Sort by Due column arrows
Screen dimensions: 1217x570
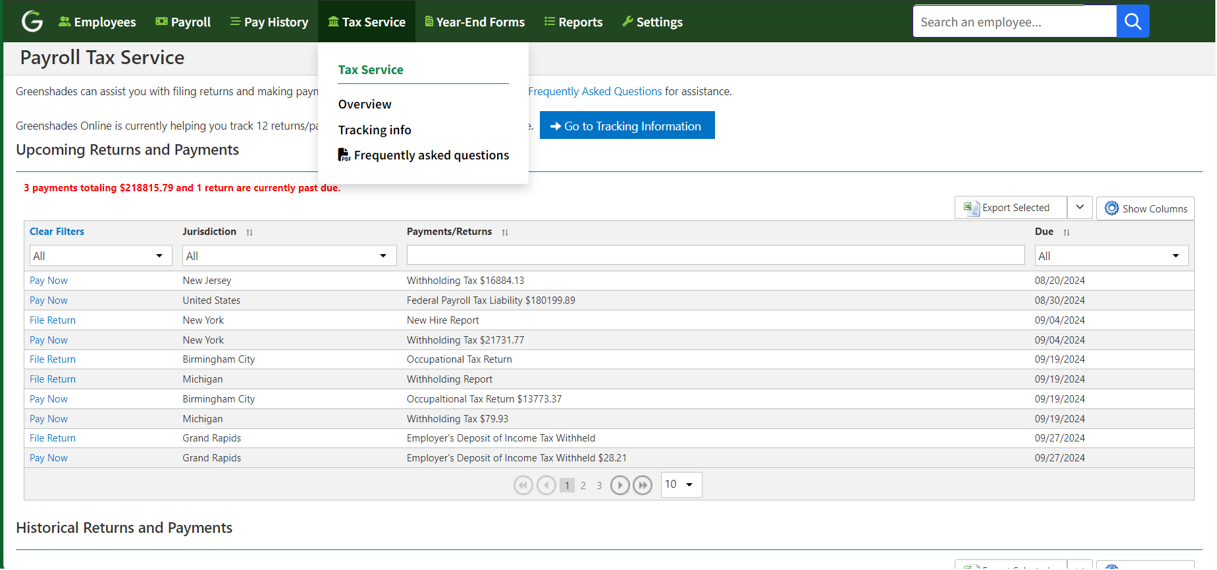point(1067,232)
